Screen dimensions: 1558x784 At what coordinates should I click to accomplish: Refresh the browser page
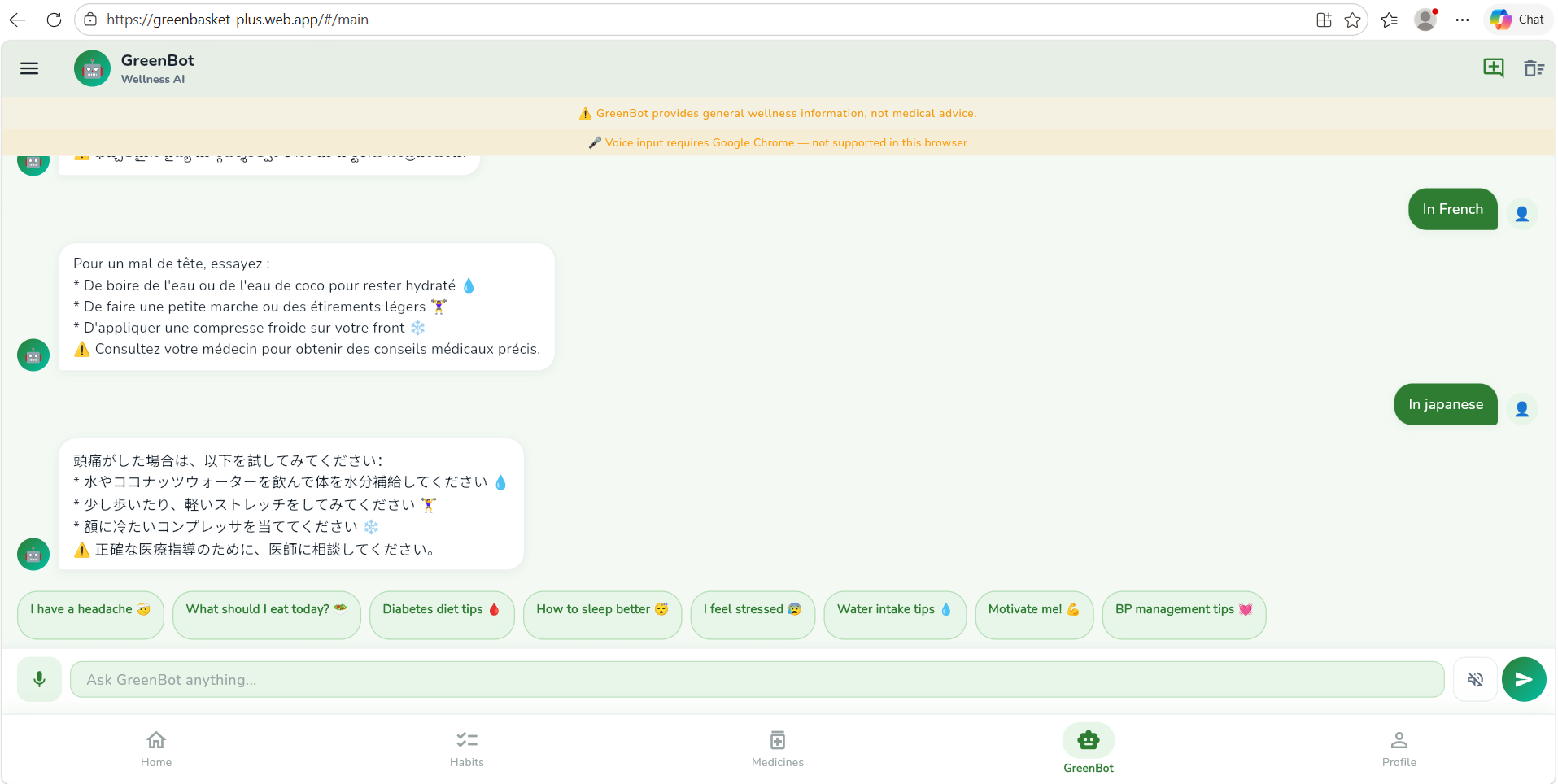(54, 20)
